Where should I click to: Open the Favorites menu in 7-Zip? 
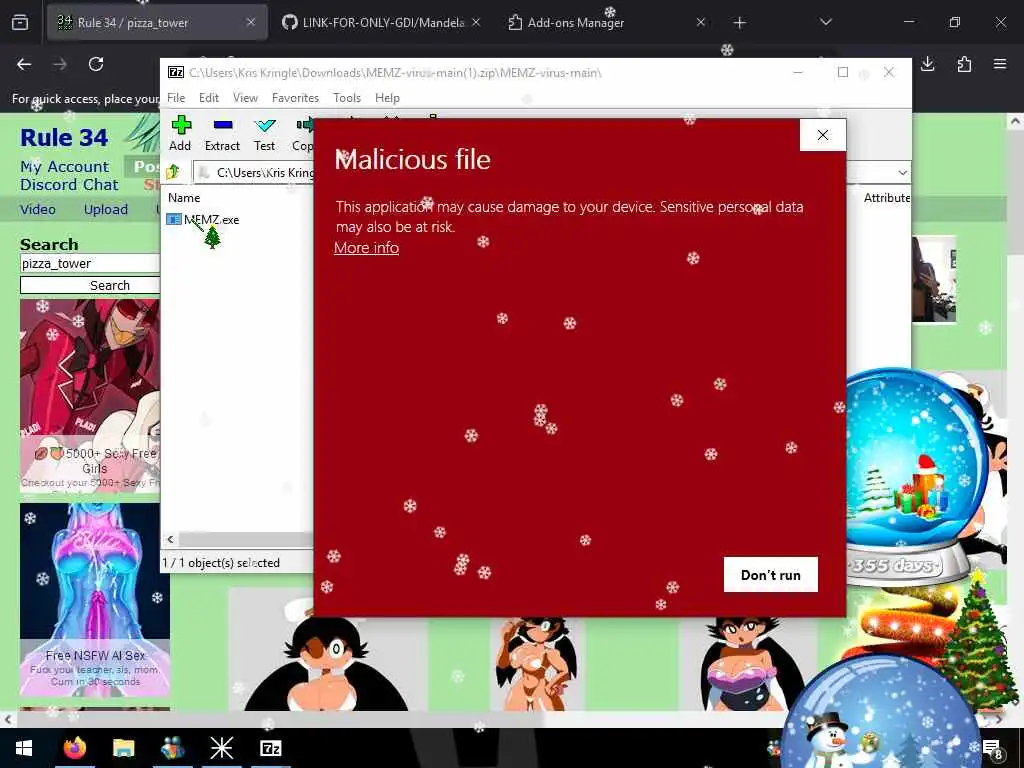click(x=295, y=97)
